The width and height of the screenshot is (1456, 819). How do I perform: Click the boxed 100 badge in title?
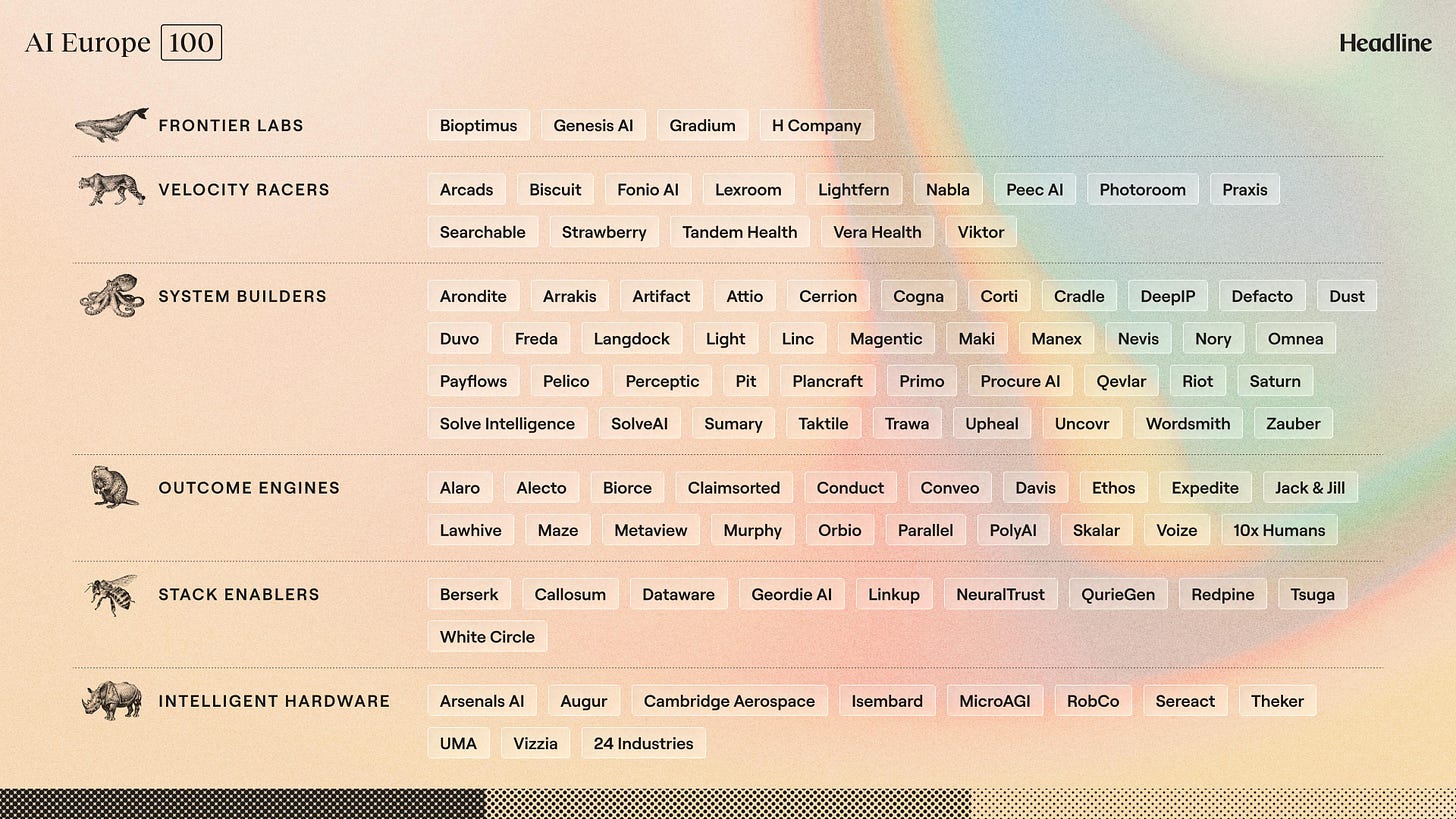(x=191, y=44)
